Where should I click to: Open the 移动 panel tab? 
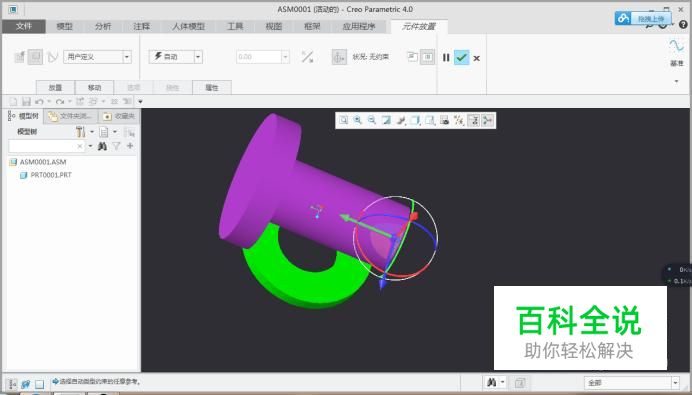[x=94, y=87]
